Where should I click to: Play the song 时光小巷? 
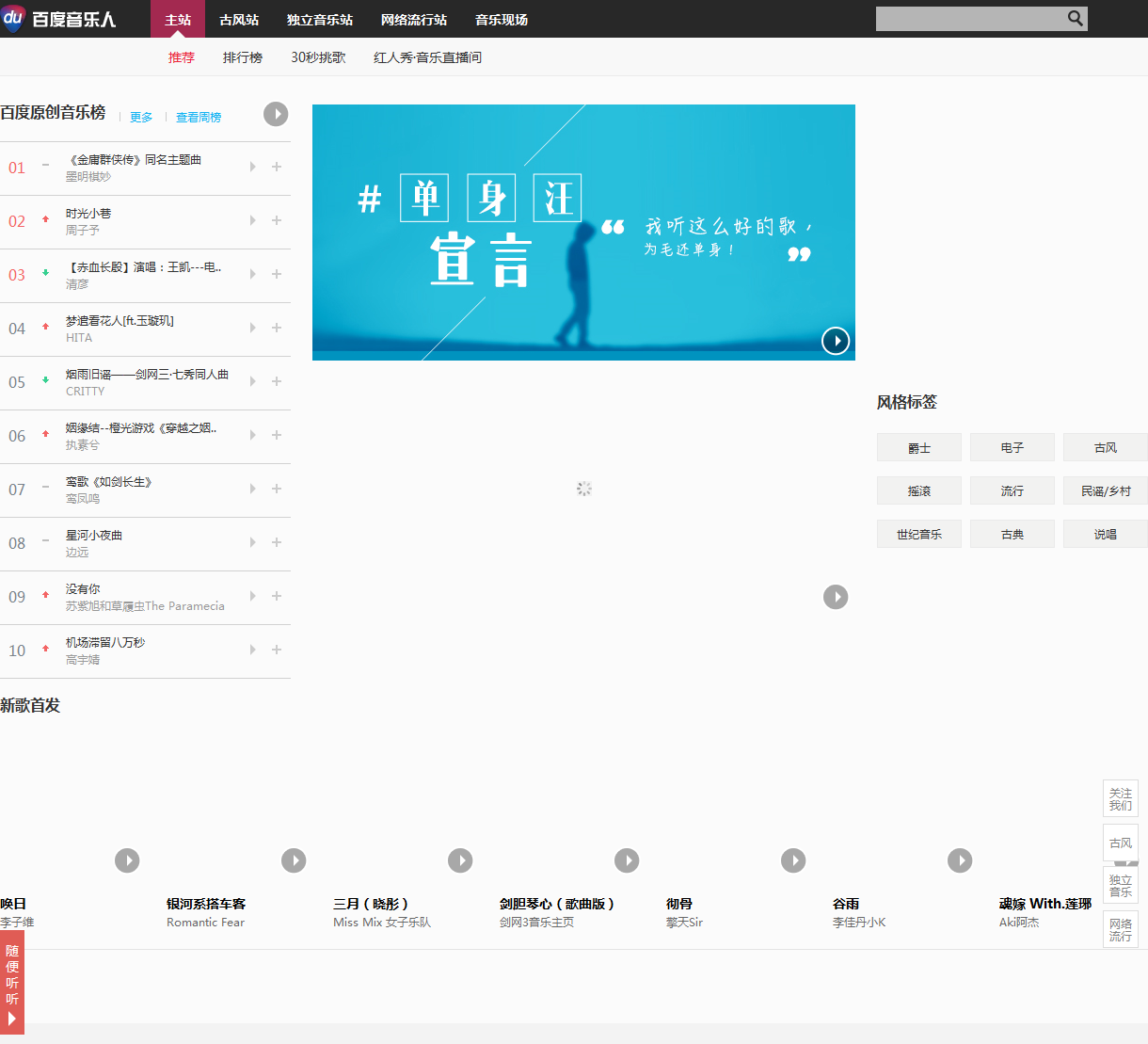point(252,220)
